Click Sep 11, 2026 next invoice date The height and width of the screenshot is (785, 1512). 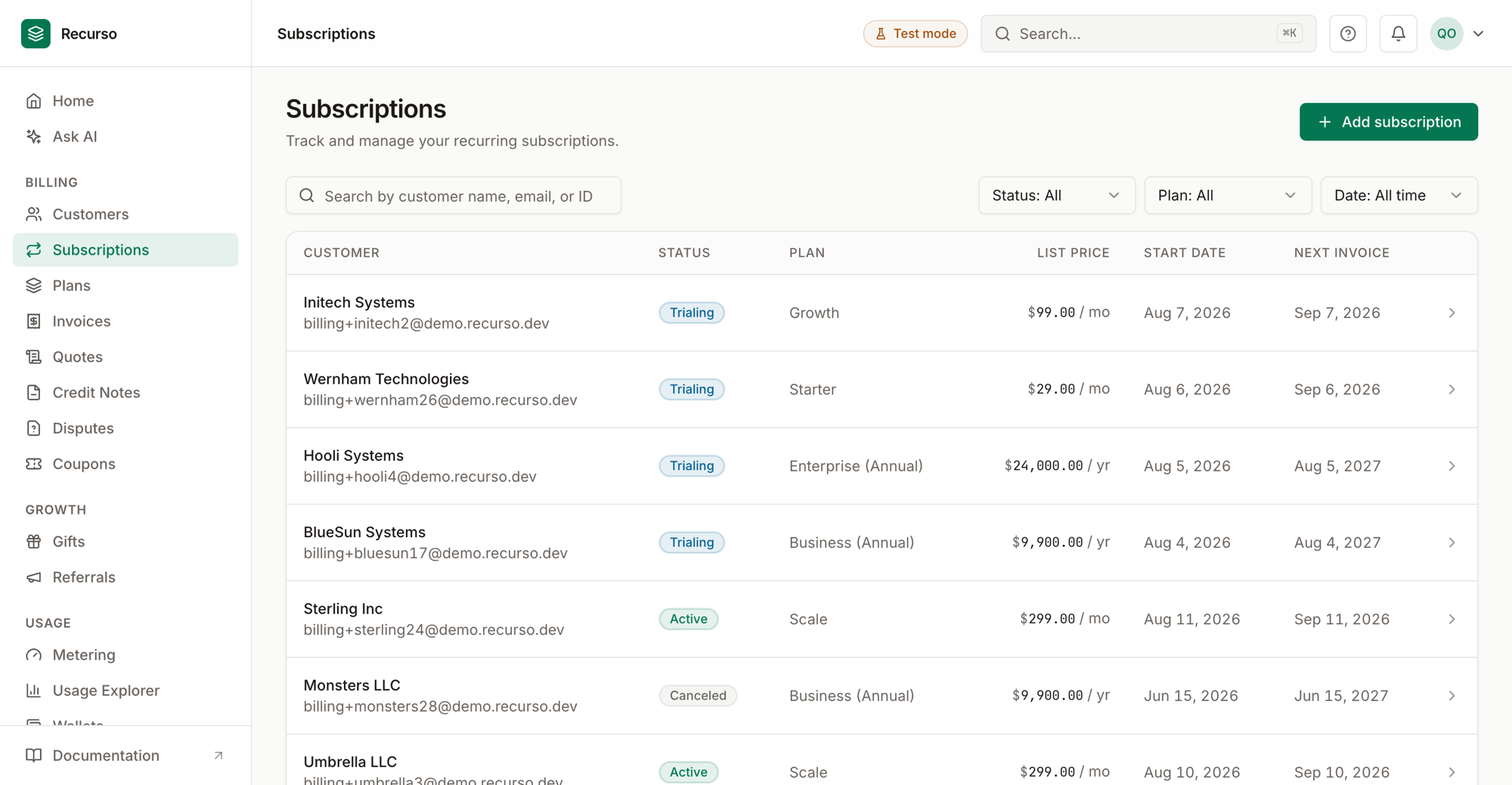point(1341,619)
